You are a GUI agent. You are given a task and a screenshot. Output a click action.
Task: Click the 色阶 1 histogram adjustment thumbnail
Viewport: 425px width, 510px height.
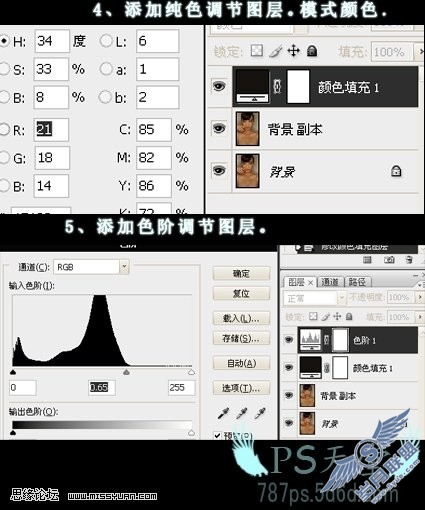(310, 340)
